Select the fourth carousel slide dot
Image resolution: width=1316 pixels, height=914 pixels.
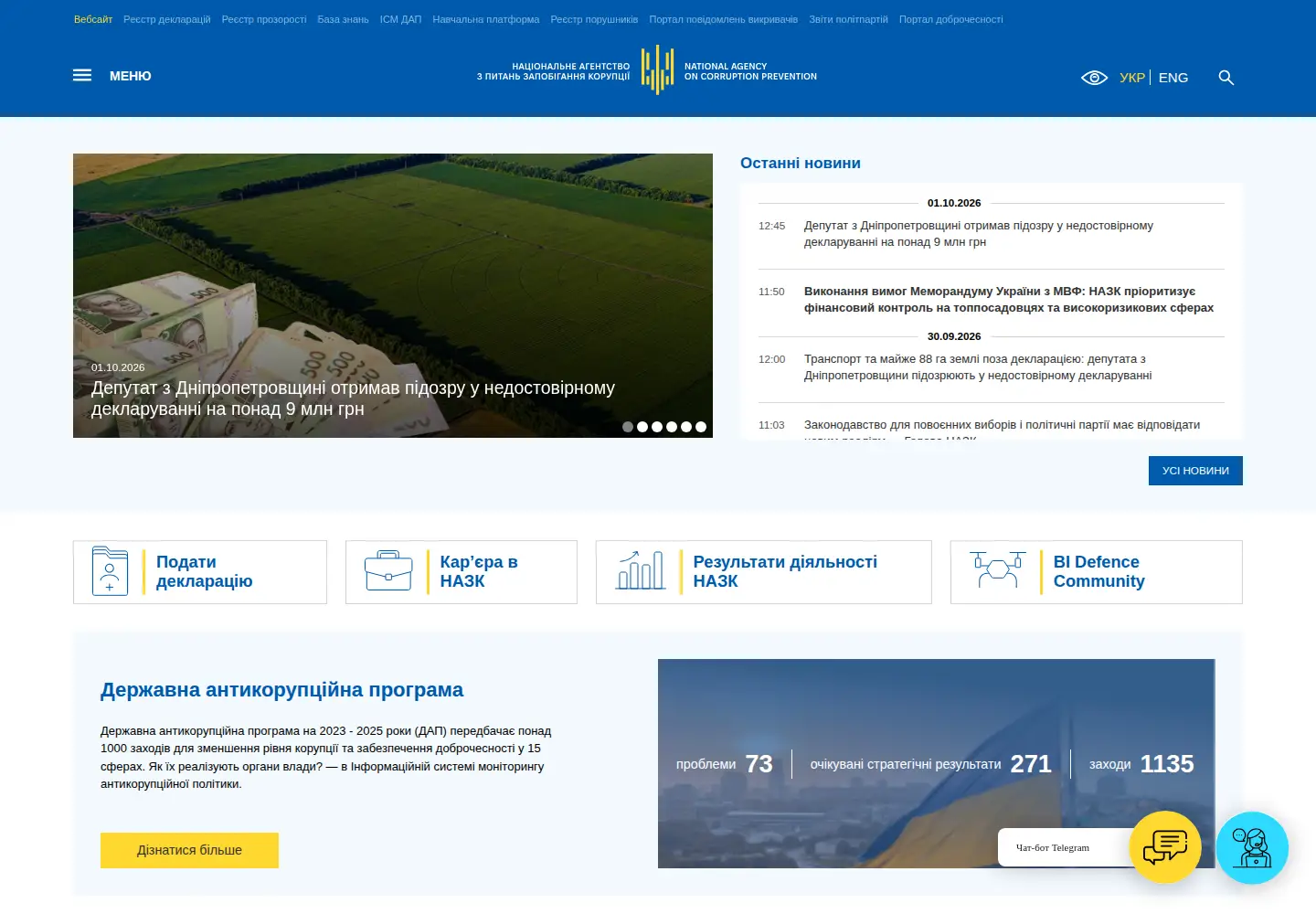(672, 427)
